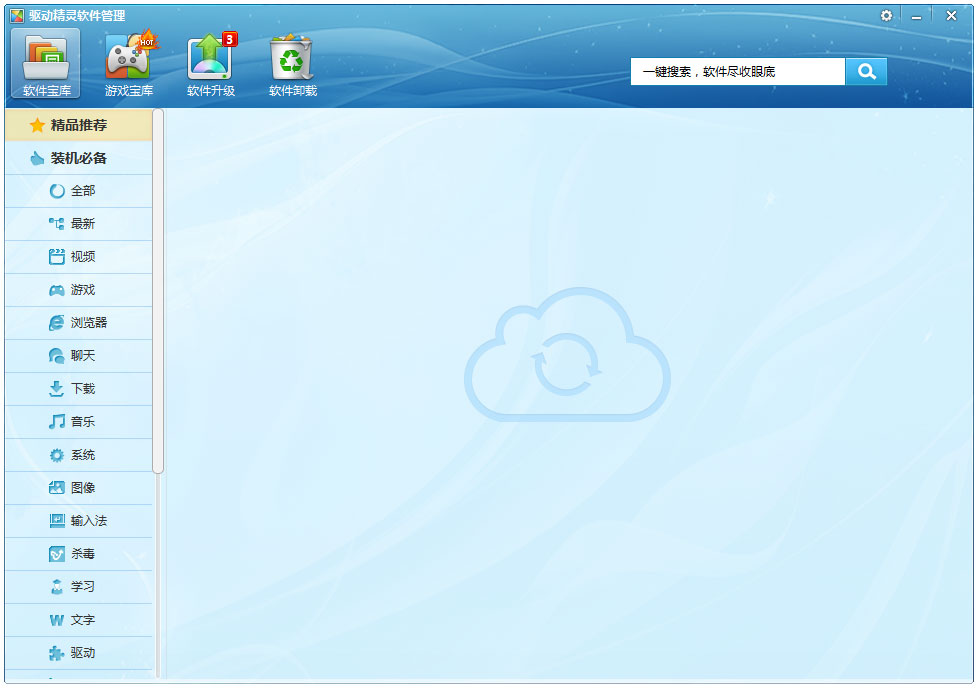Image resolution: width=979 pixels, height=688 pixels.
Task: Select the 视频 category label
Action: (x=83, y=257)
